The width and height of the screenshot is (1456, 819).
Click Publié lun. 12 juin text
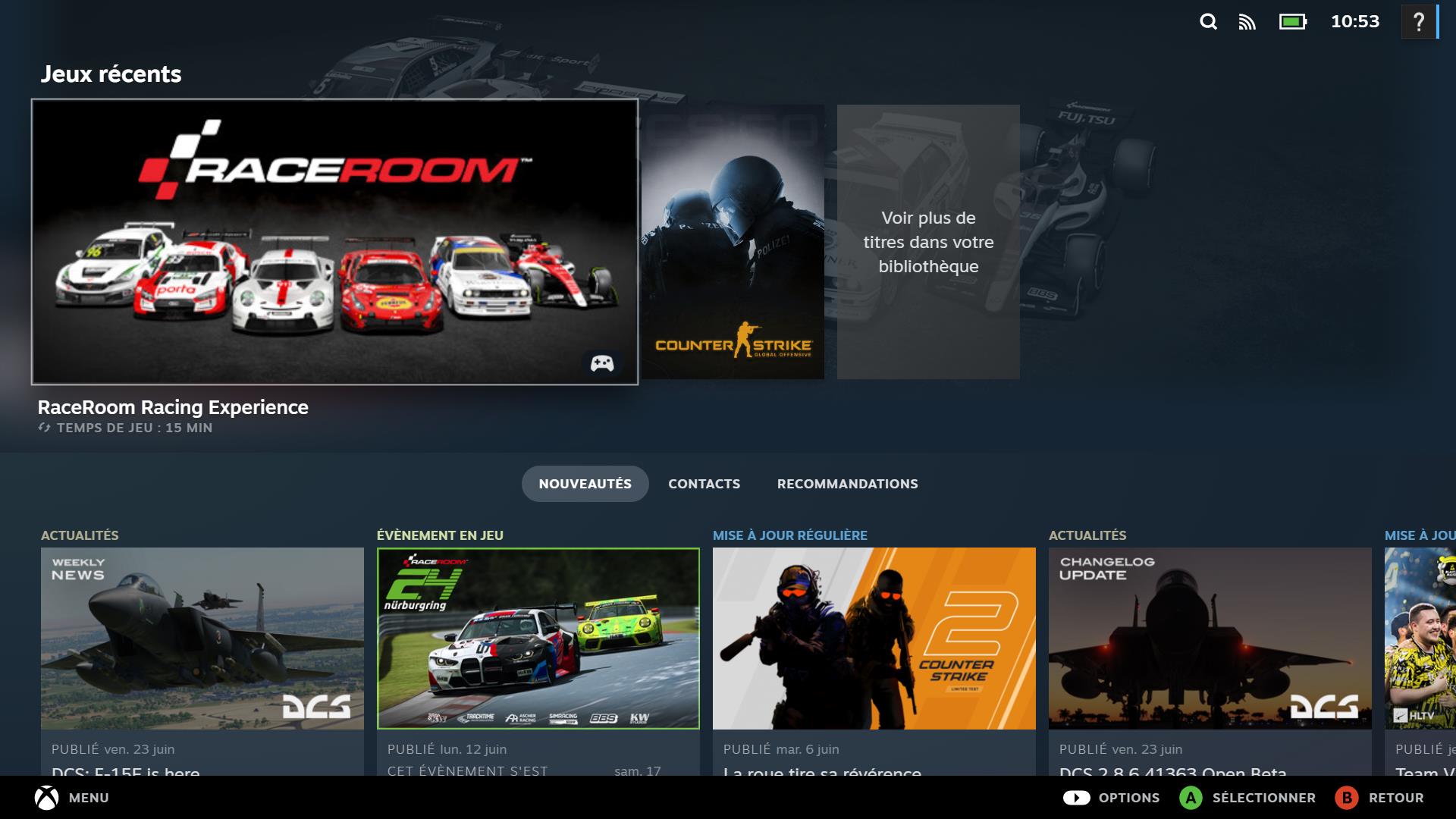coord(447,749)
